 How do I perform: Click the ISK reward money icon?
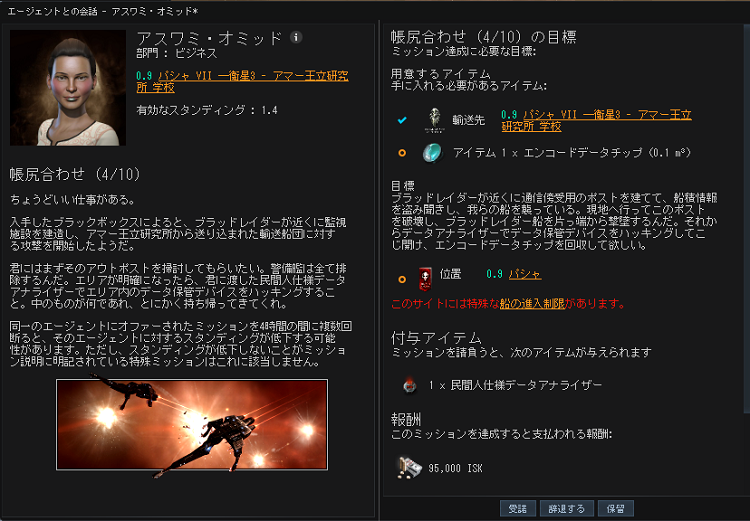pos(409,467)
